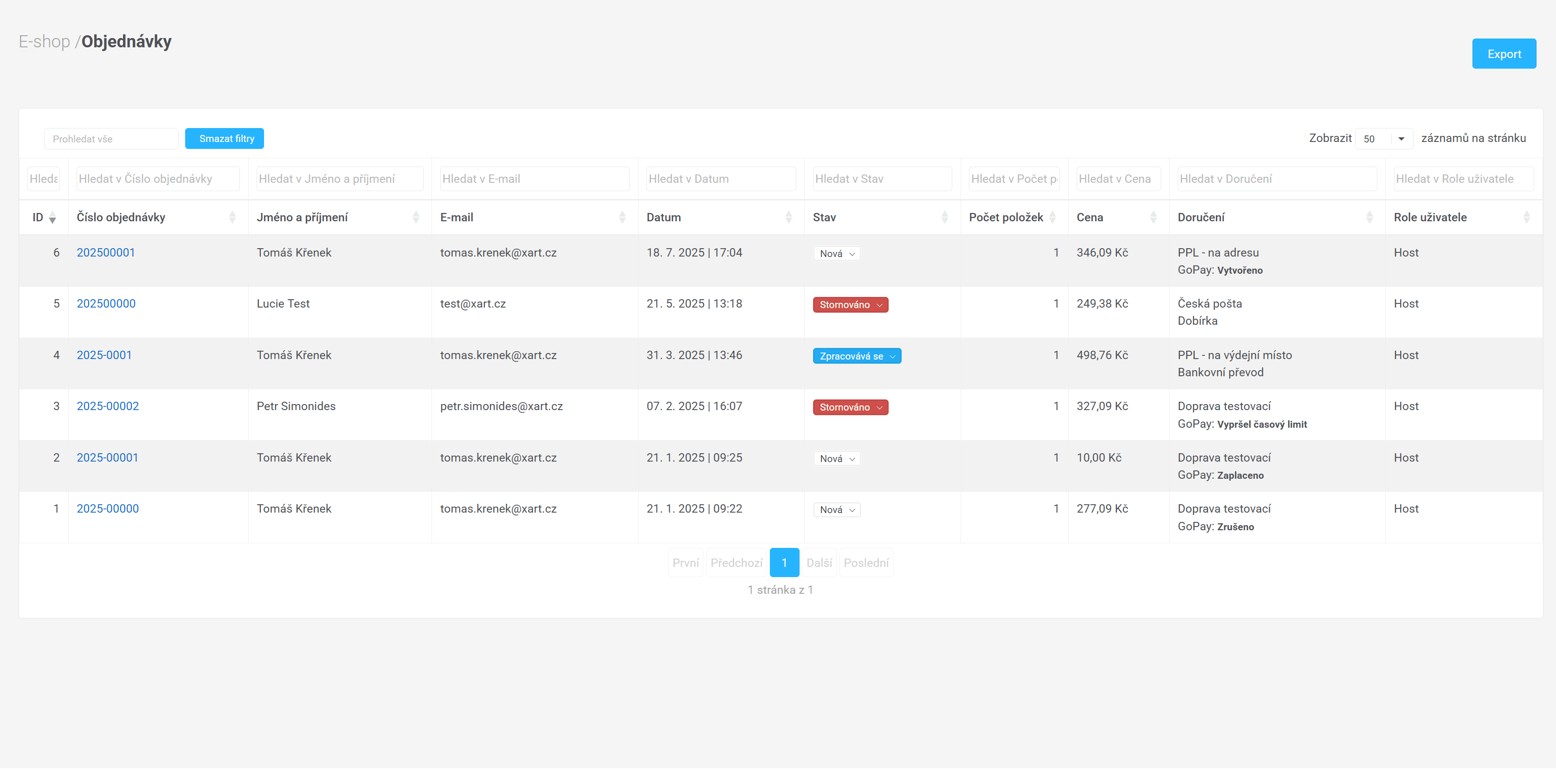
Task: Click sort arrows on Jméno a příjmení column
Action: coord(416,218)
